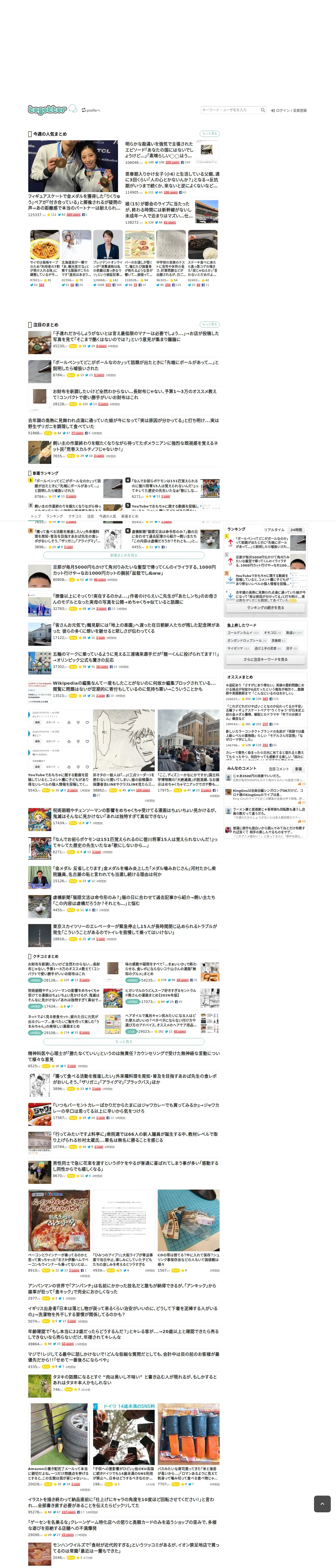Image resolution: width=336 pixels, height=1568 pixels.
Task: Open the posfie link in the header
Action: click(x=91, y=110)
